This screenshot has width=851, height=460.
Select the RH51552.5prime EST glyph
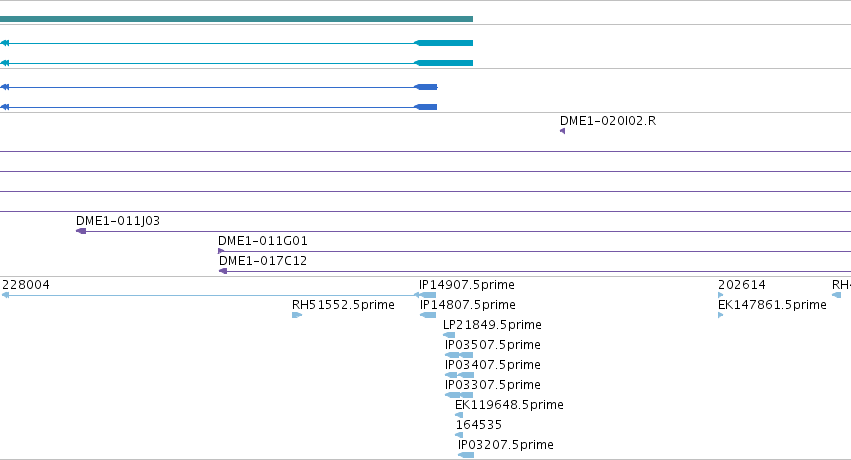(297, 315)
